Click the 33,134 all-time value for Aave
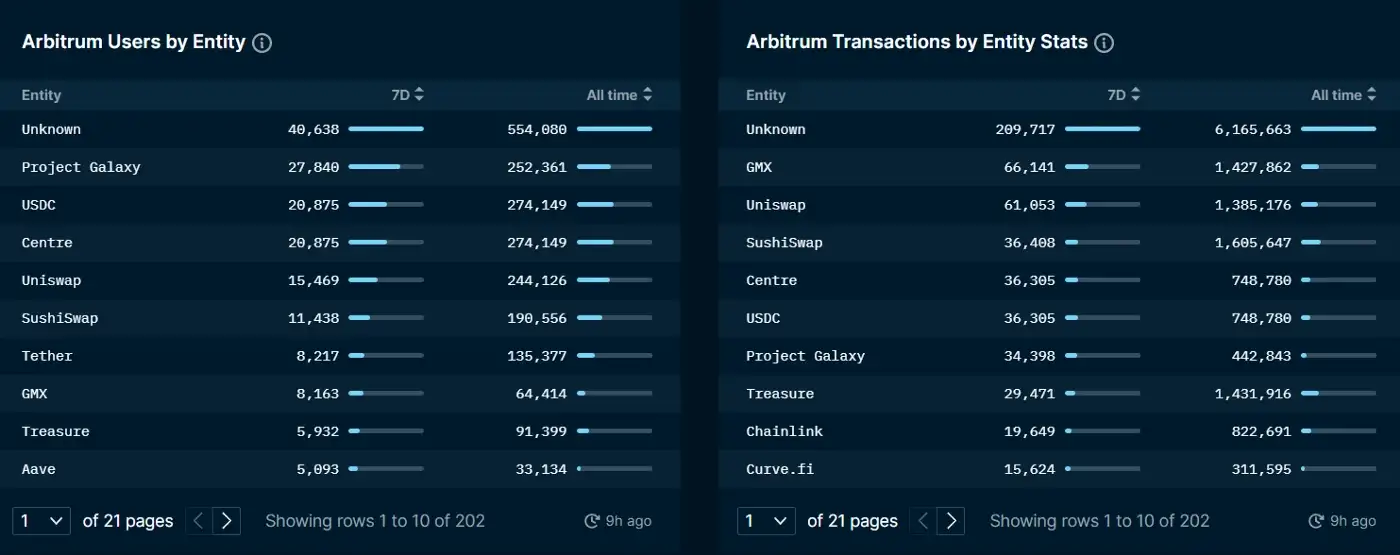The width and height of the screenshot is (1400, 555). (541, 469)
